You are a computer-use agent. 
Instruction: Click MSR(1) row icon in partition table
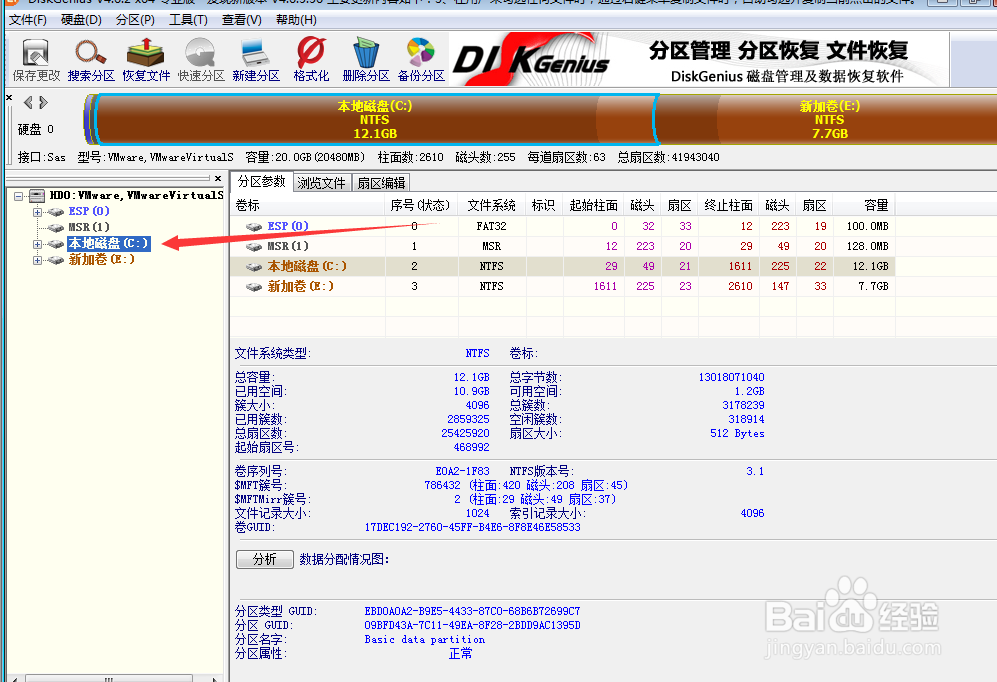[x=254, y=246]
